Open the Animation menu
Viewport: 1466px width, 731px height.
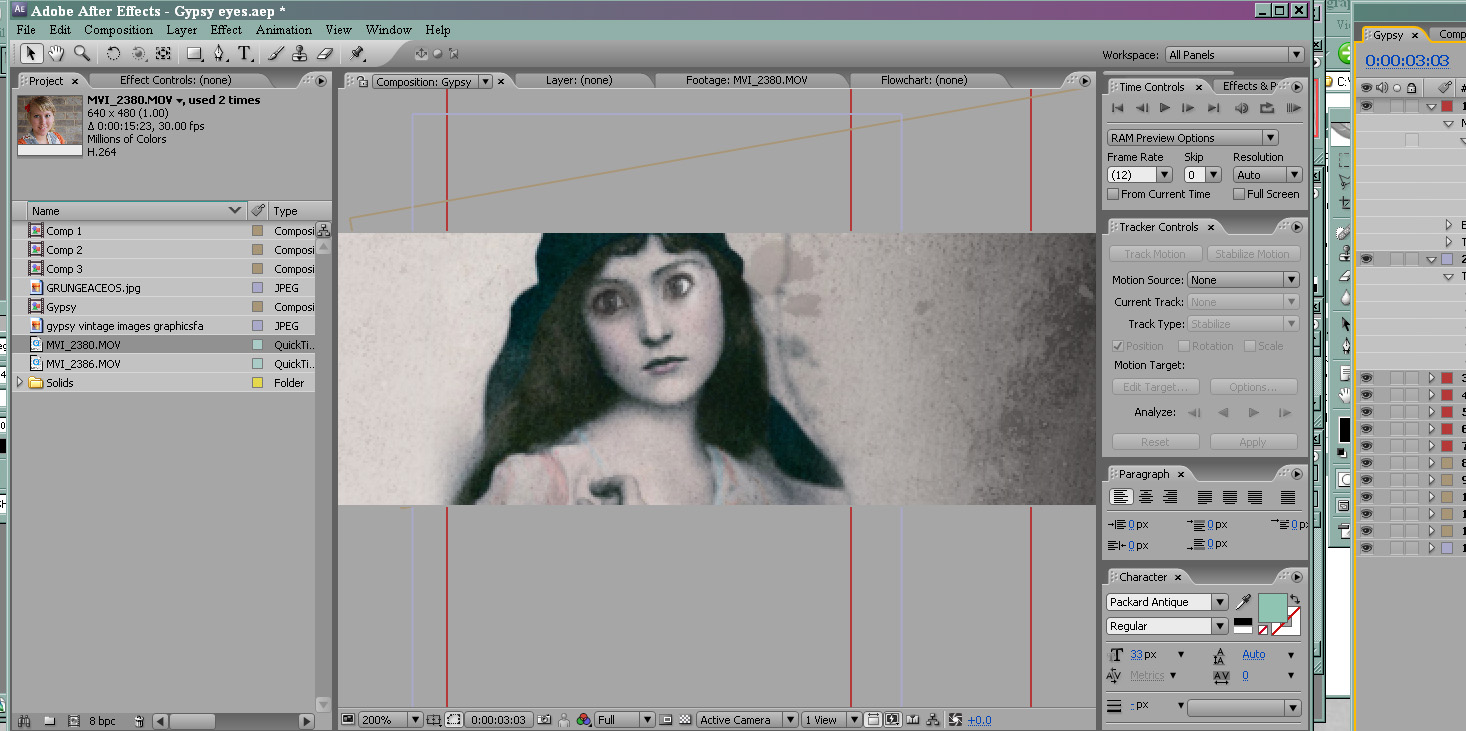coord(284,30)
